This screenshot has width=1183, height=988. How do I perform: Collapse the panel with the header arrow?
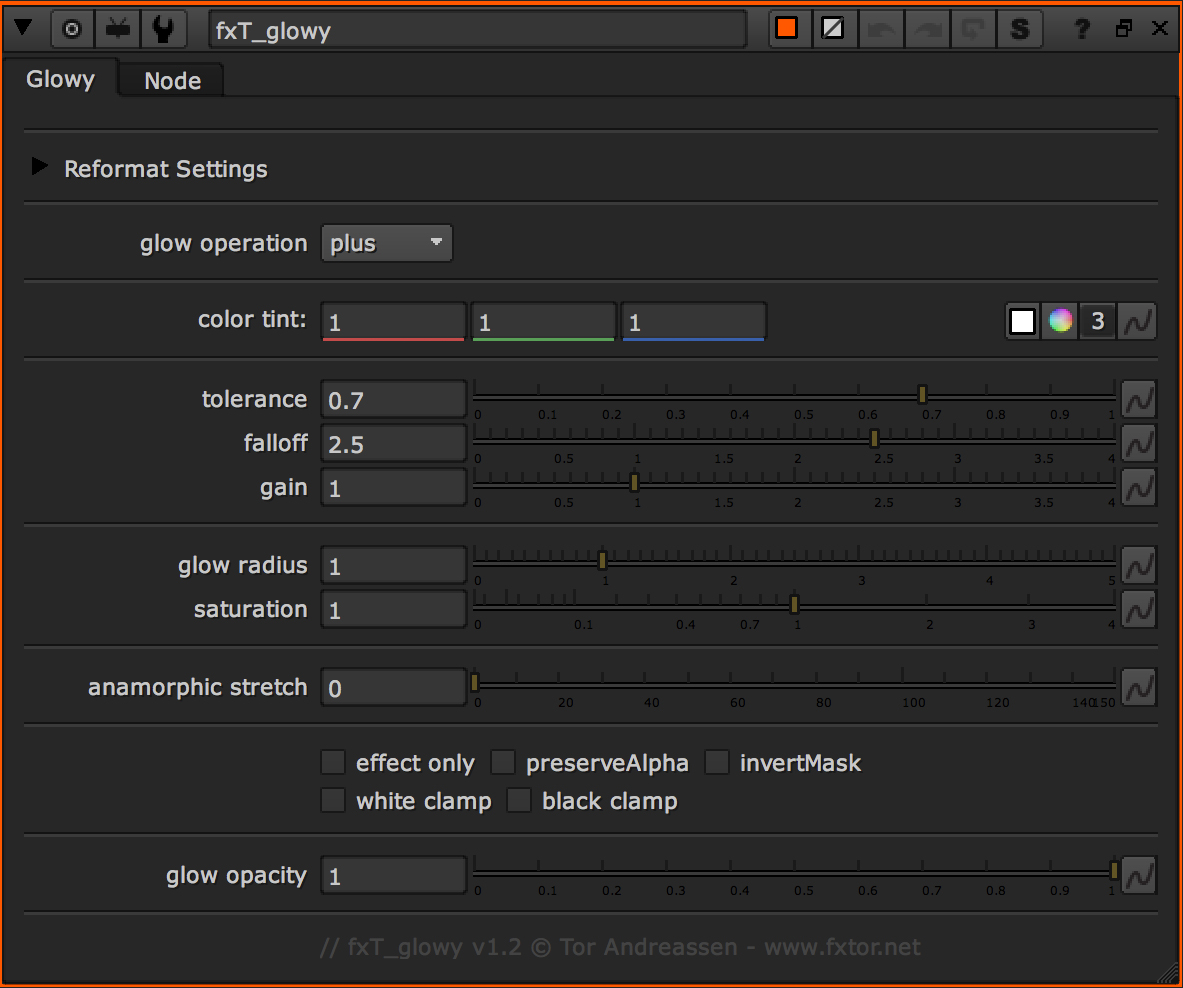click(x=23, y=29)
